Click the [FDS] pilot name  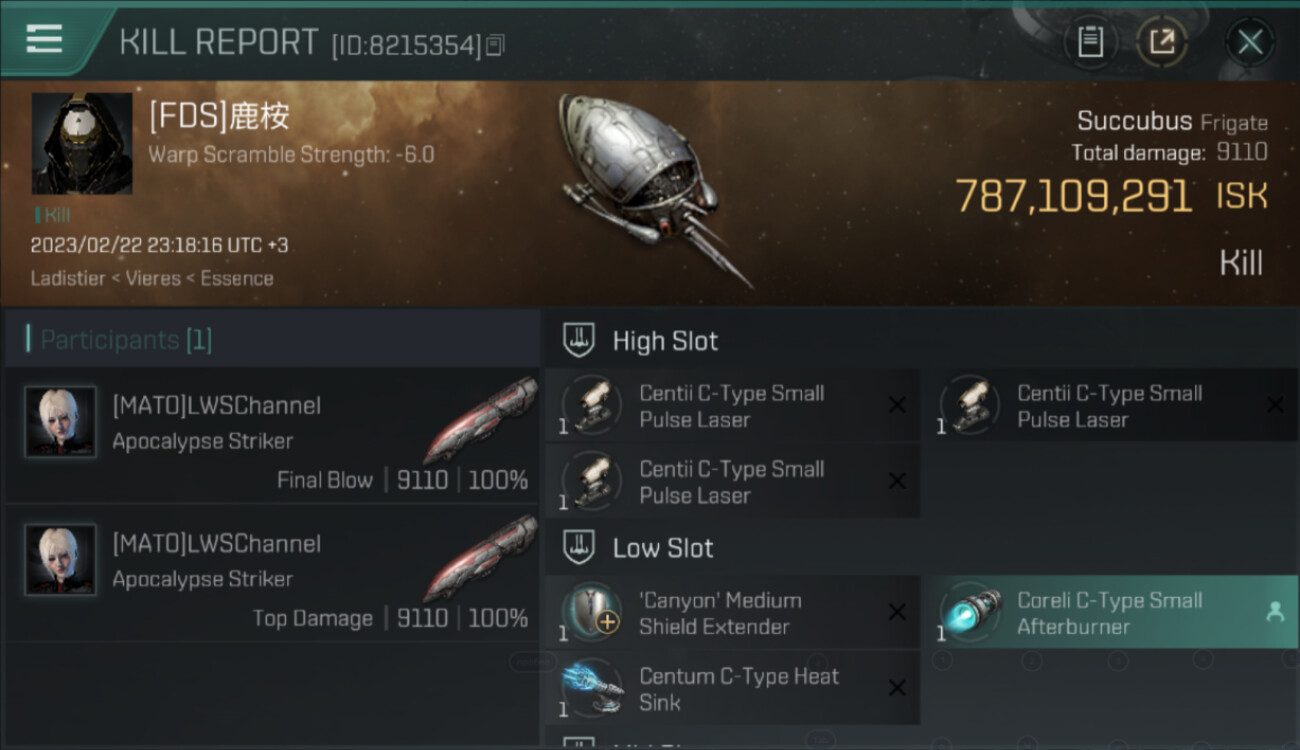[x=219, y=116]
